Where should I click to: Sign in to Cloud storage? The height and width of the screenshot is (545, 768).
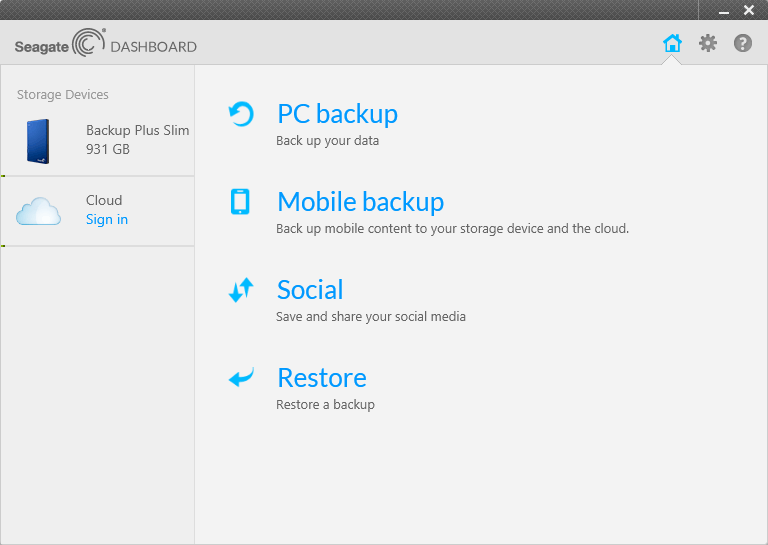[x=107, y=220]
